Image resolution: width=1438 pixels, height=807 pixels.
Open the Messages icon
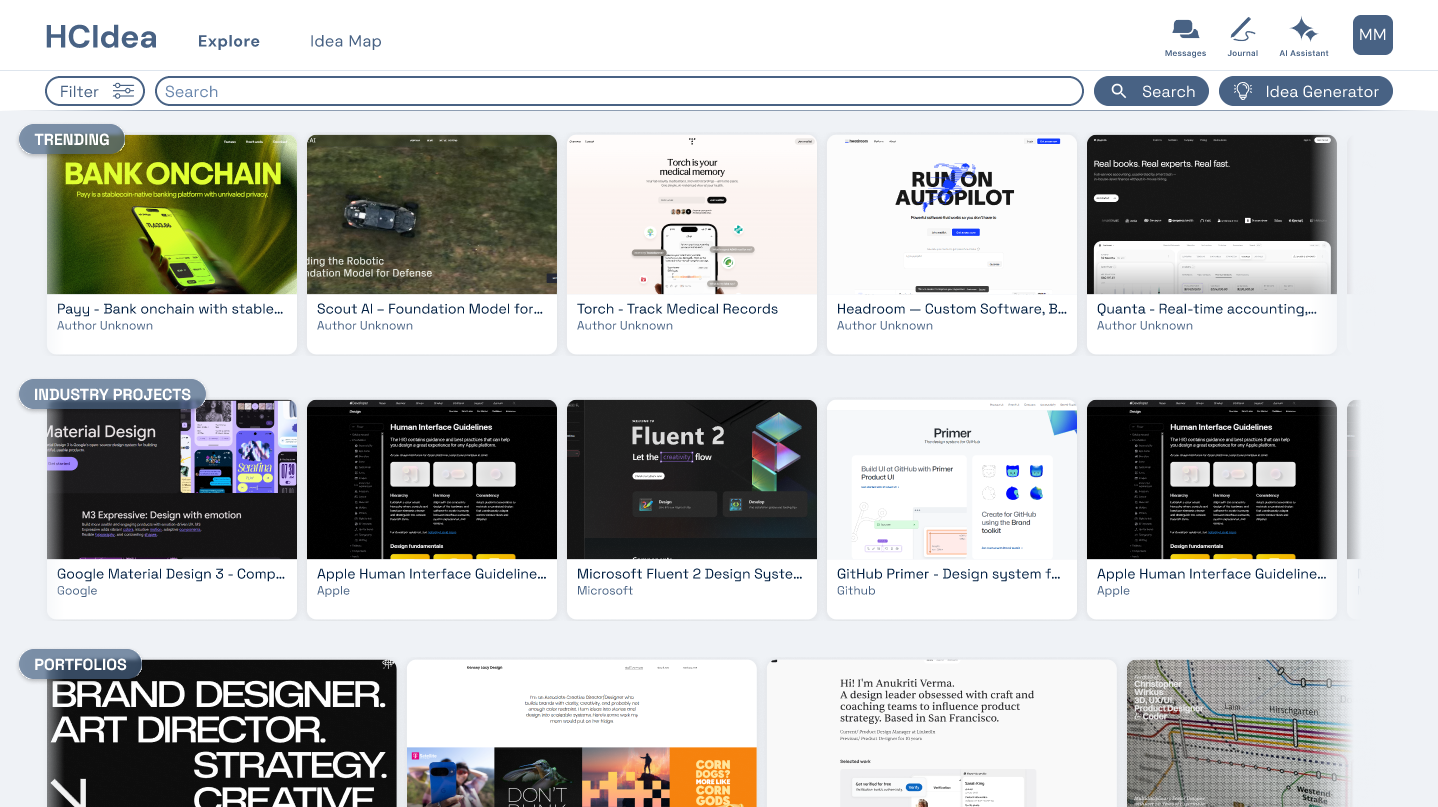pos(1185,37)
